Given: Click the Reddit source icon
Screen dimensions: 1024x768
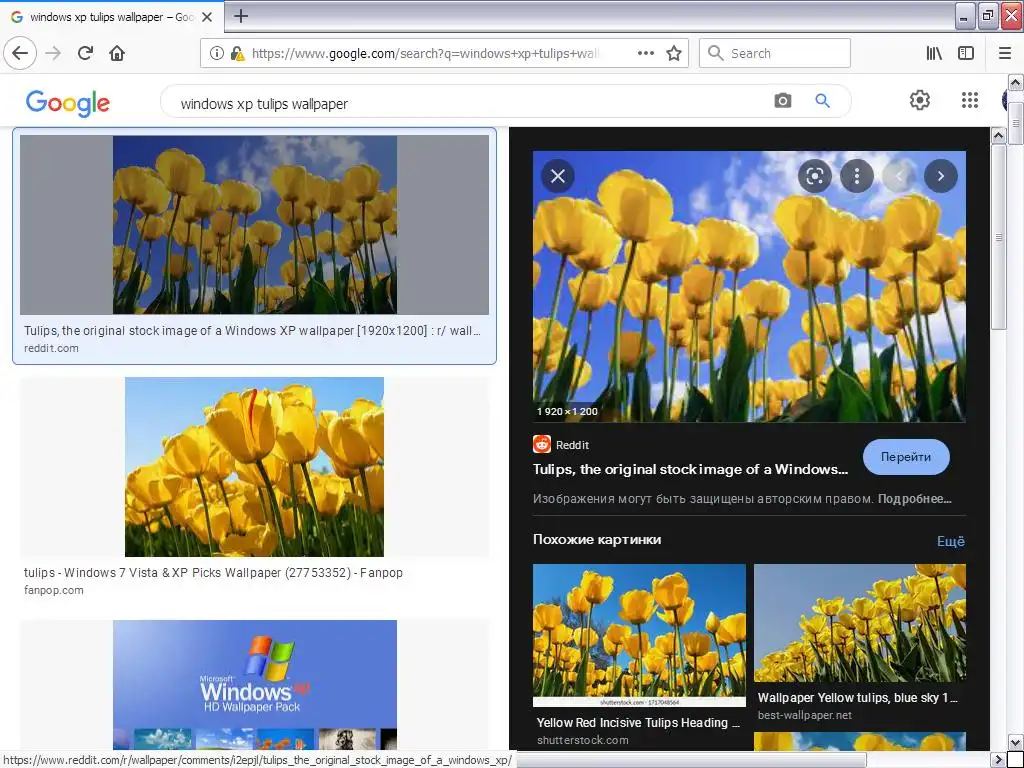Looking at the screenshot, I should (x=541, y=444).
